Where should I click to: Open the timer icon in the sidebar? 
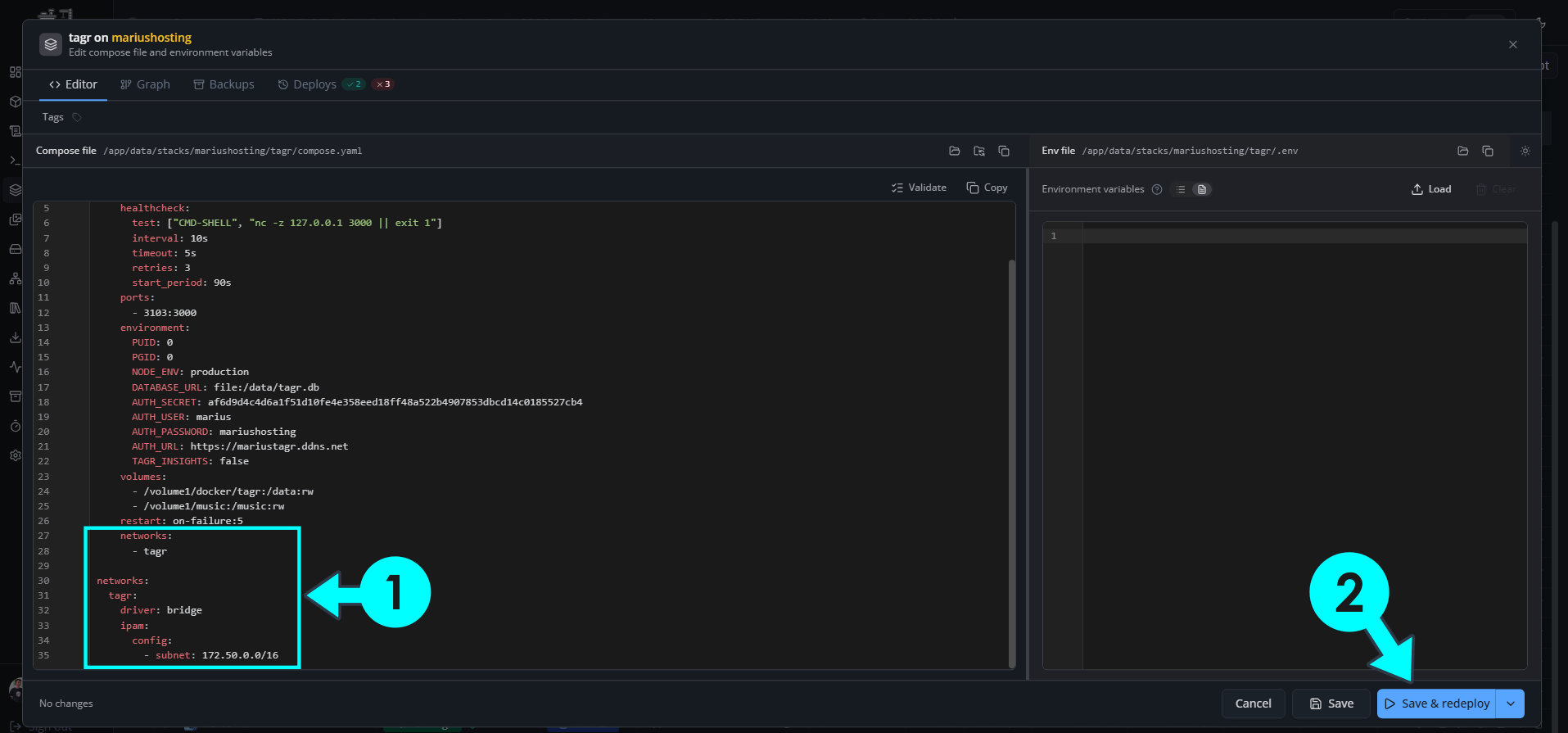pyautogui.click(x=15, y=426)
